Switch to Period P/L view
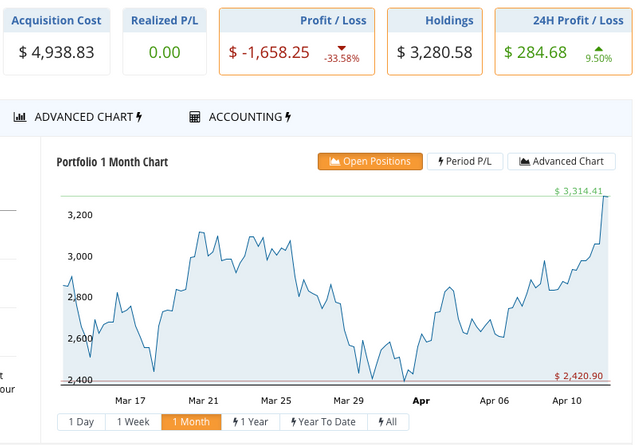 pos(465,162)
